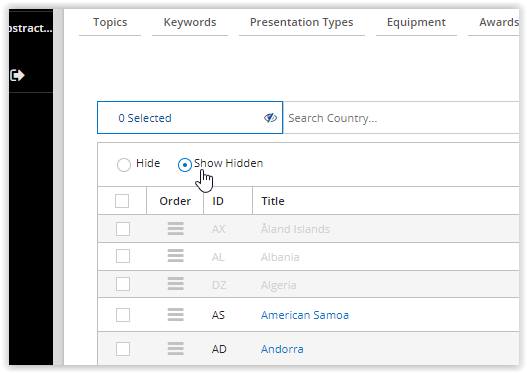This screenshot has height=373, width=527.
Task: Click the Search Country input field
Action: pos(402,118)
